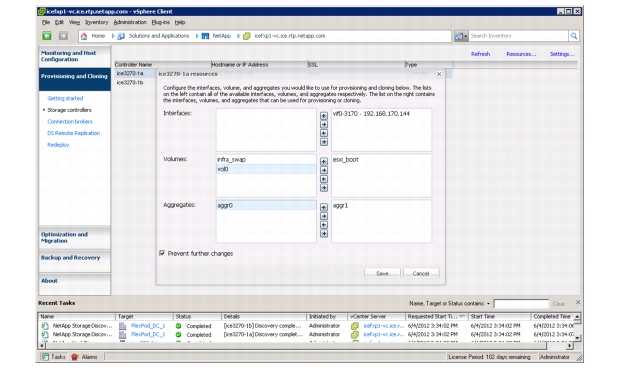
Task: Select aggr1 in selected aggregates list
Action: pyautogui.click(x=381, y=205)
